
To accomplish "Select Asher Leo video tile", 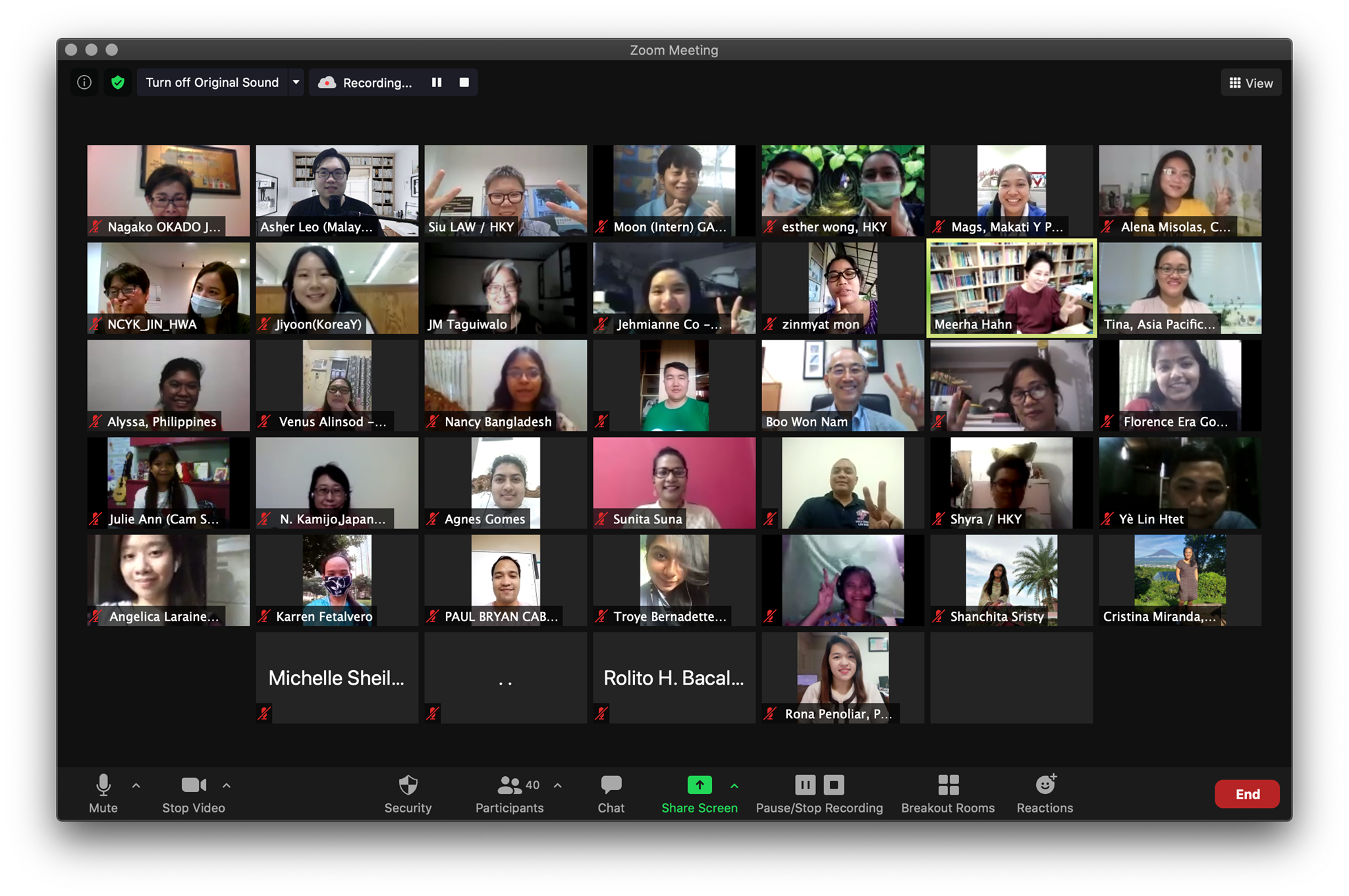I will point(337,190).
